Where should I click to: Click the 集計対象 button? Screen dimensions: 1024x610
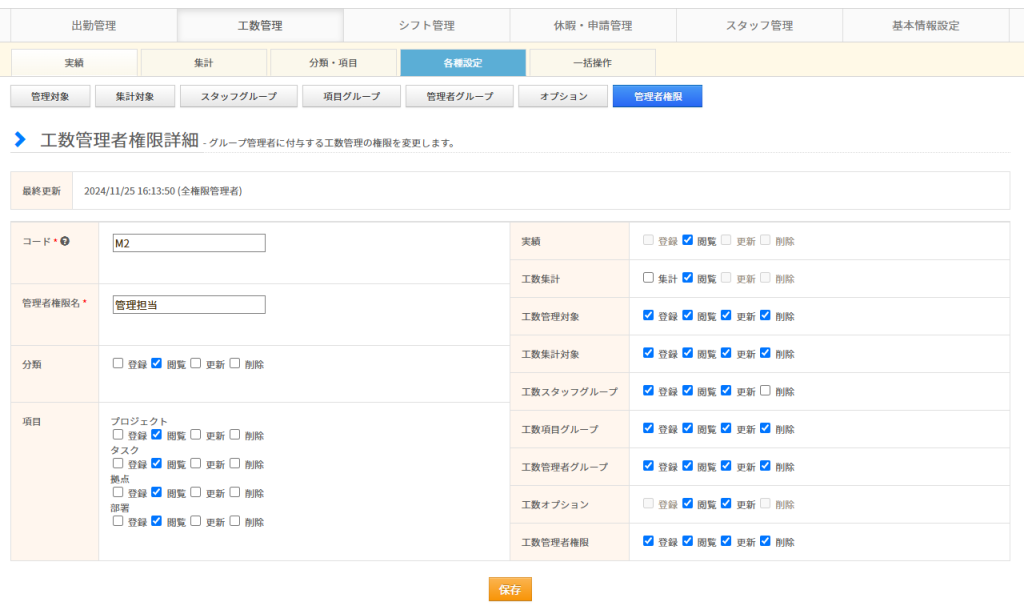coord(135,96)
